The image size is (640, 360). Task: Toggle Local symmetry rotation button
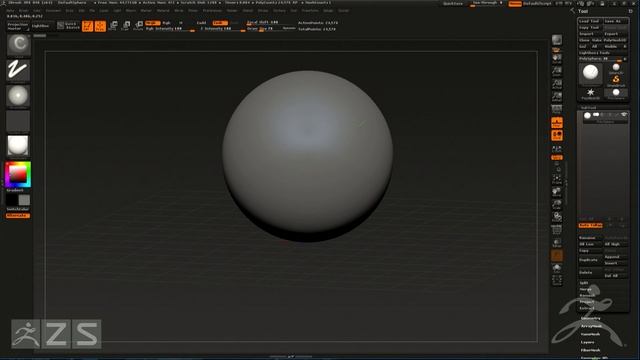click(557, 135)
